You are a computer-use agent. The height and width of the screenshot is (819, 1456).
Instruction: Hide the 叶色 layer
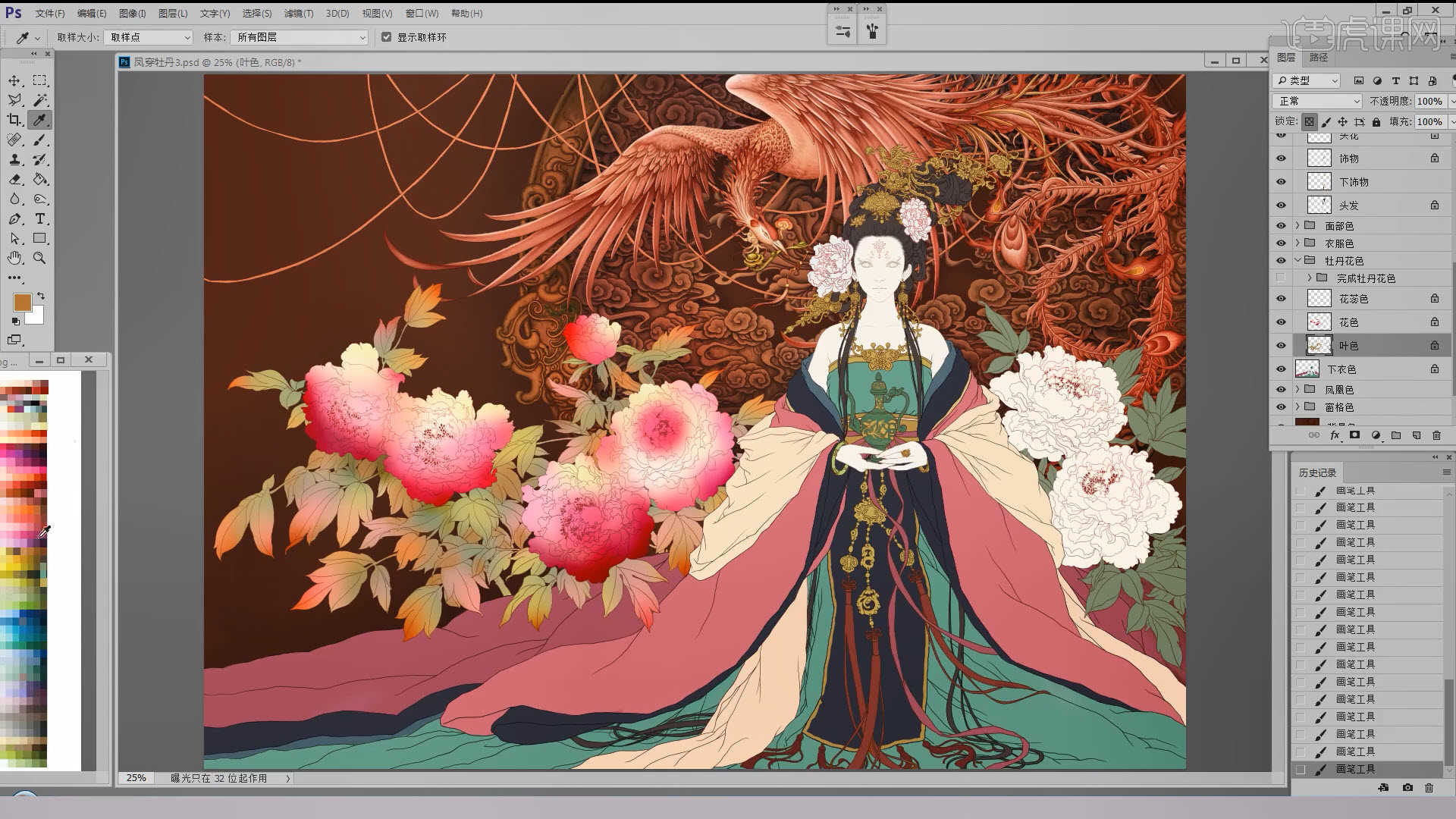coord(1281,346)
